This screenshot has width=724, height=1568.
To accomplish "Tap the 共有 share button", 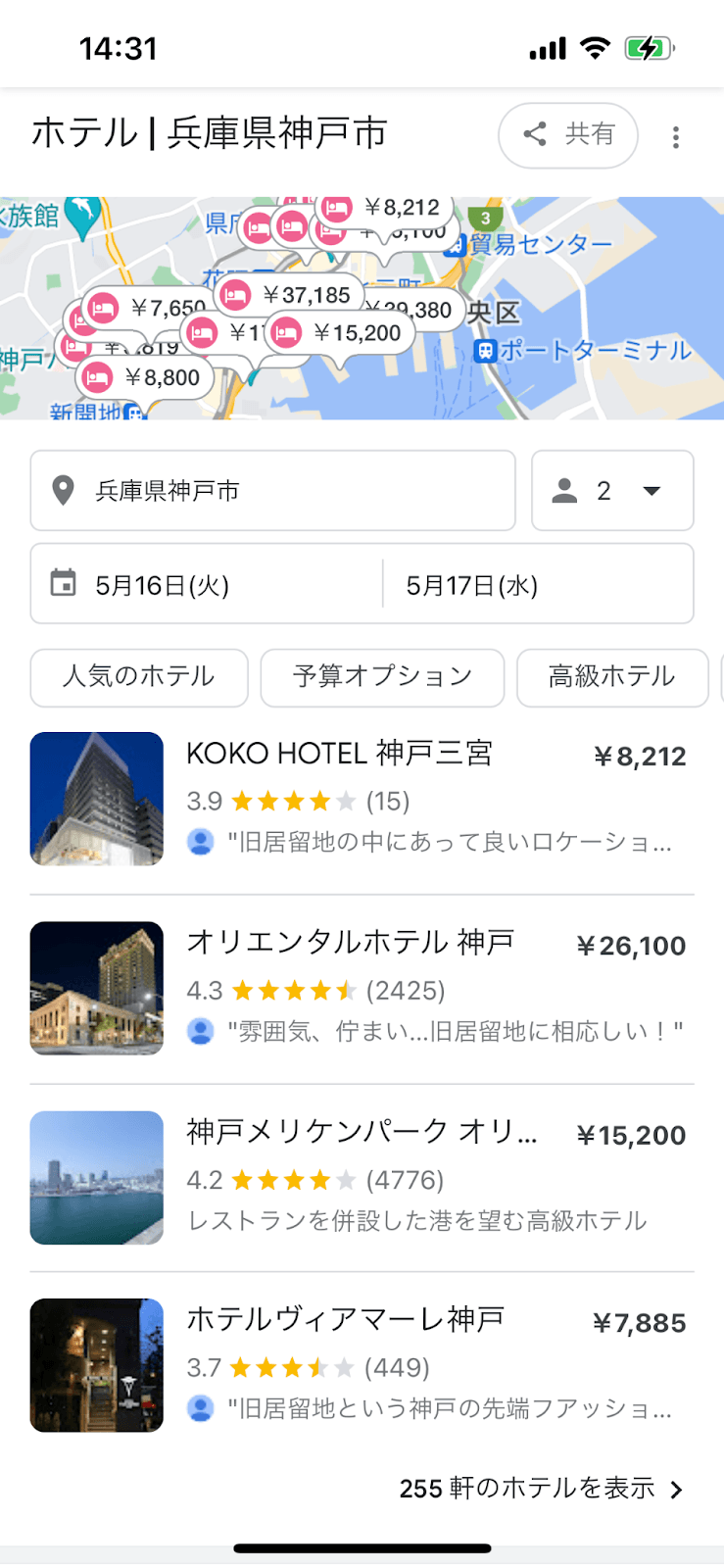I will (x=568, y=135).
